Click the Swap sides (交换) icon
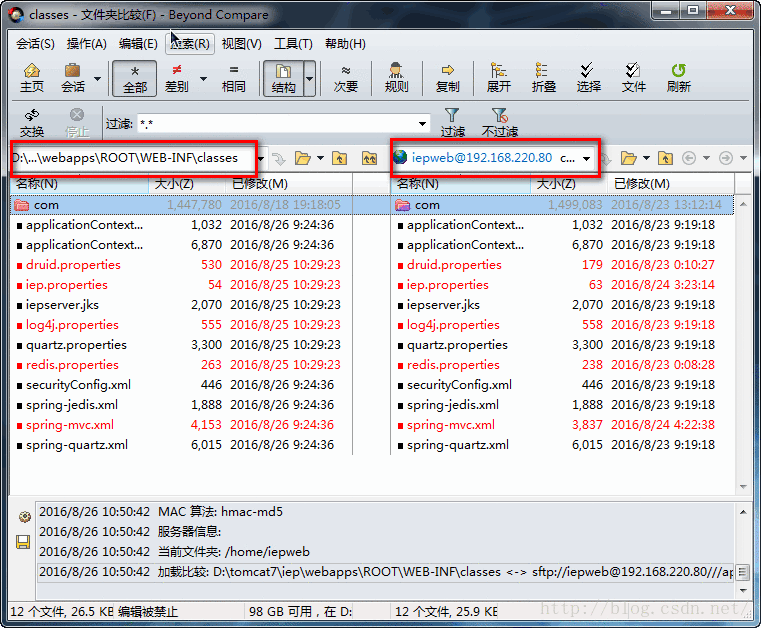 [x=32, y=123]
